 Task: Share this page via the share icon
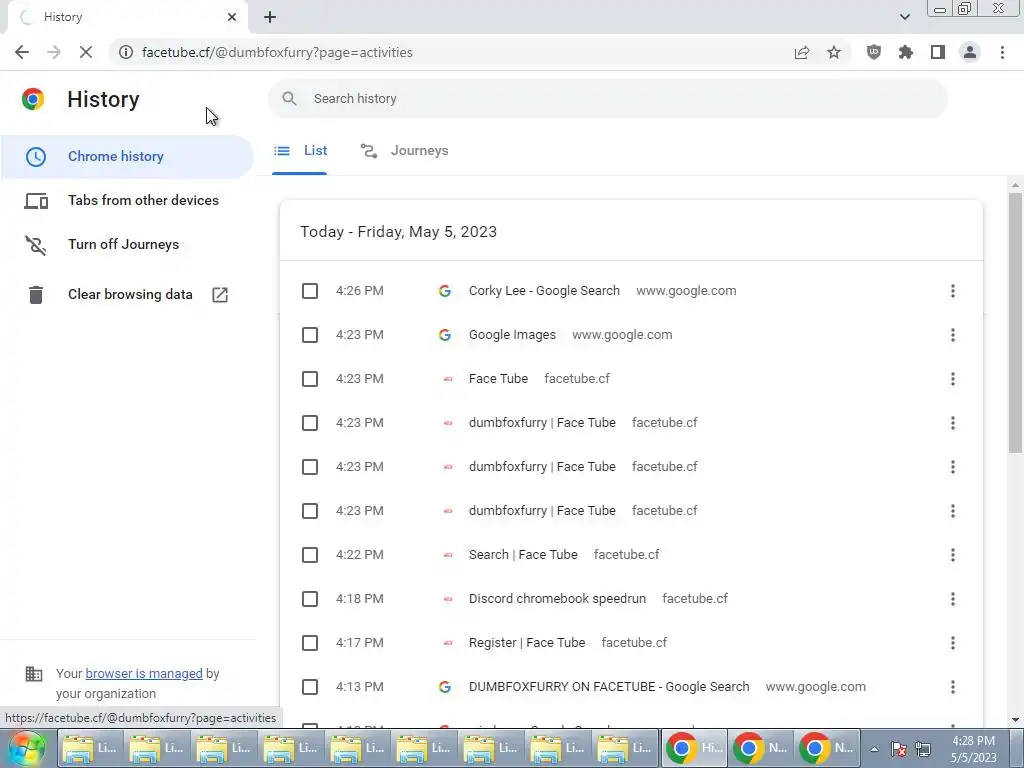(x=802, y=52)
